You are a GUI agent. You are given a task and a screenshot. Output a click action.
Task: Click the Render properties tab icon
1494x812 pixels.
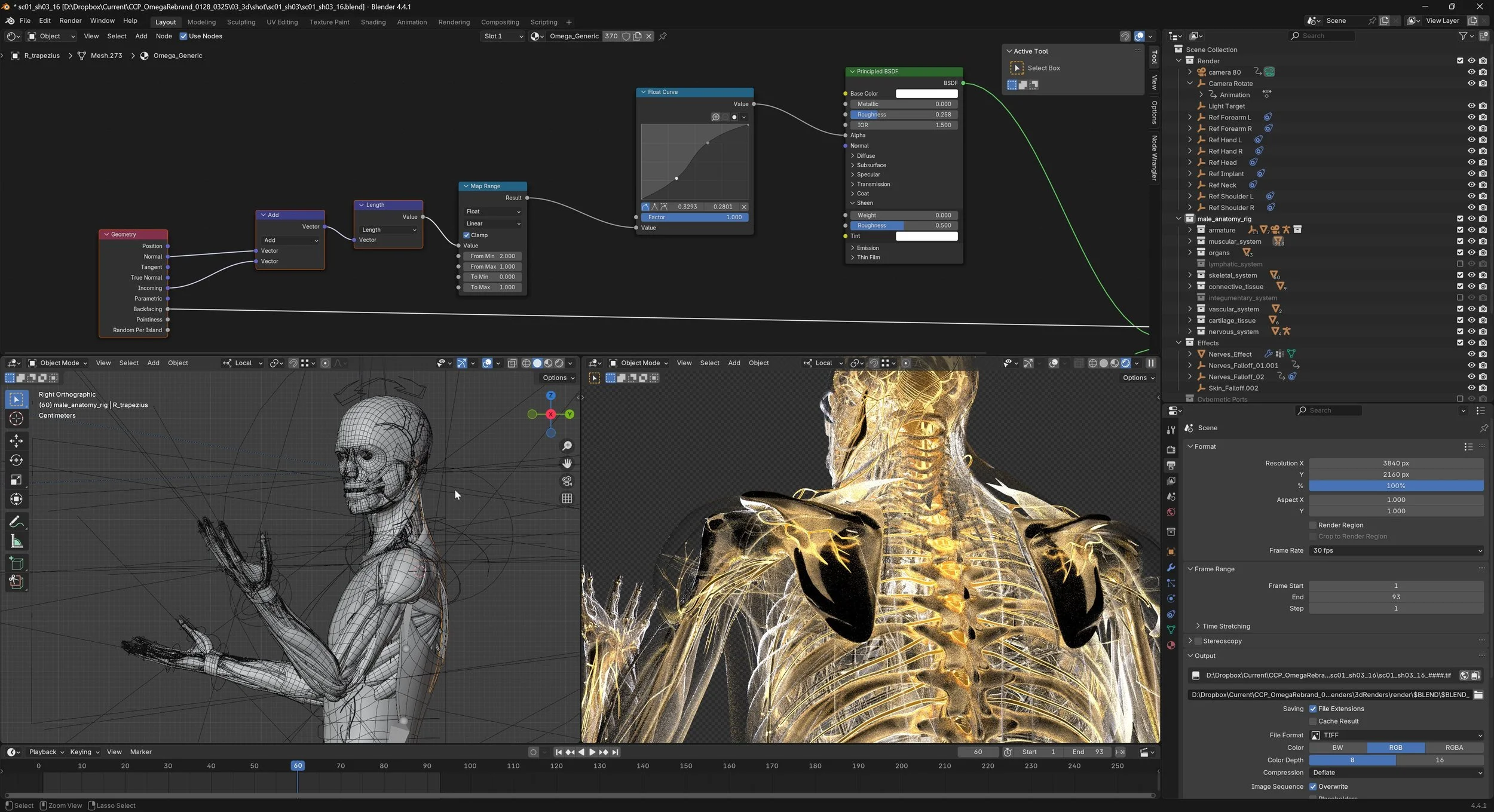1171,449
